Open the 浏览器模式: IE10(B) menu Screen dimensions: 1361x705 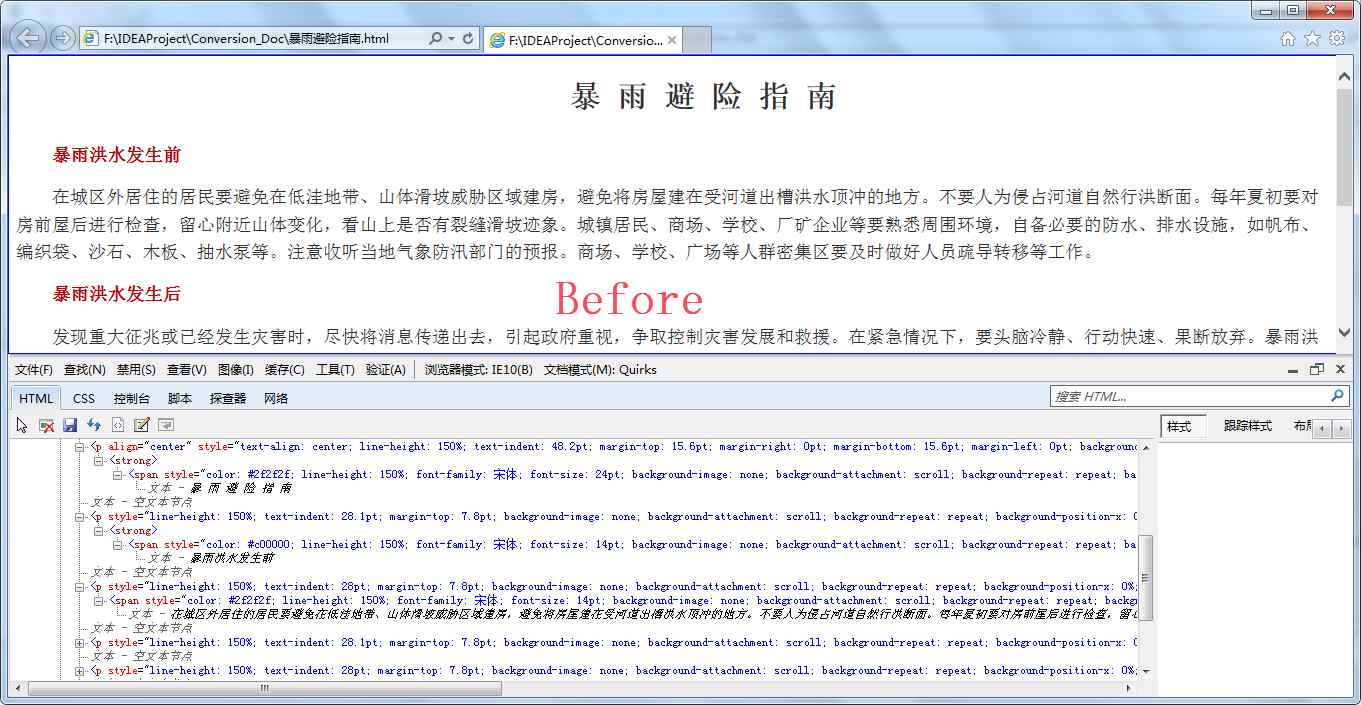(478, 370)
